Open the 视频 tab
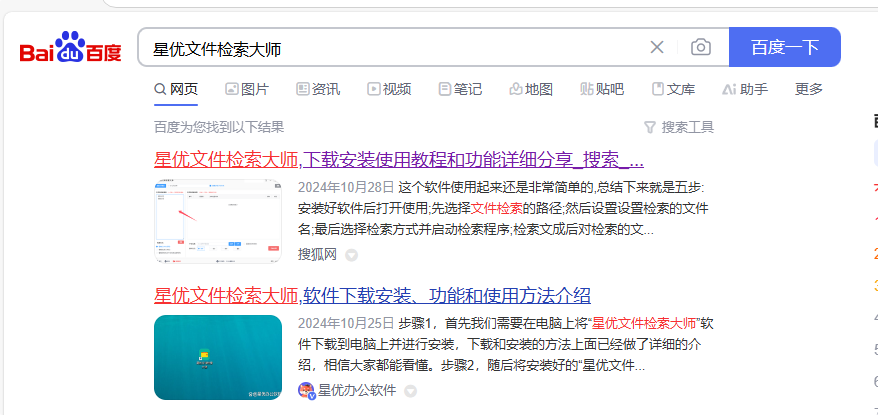This screenshot has height=415, width=878. pyautogui.click(x=389, y=89)
